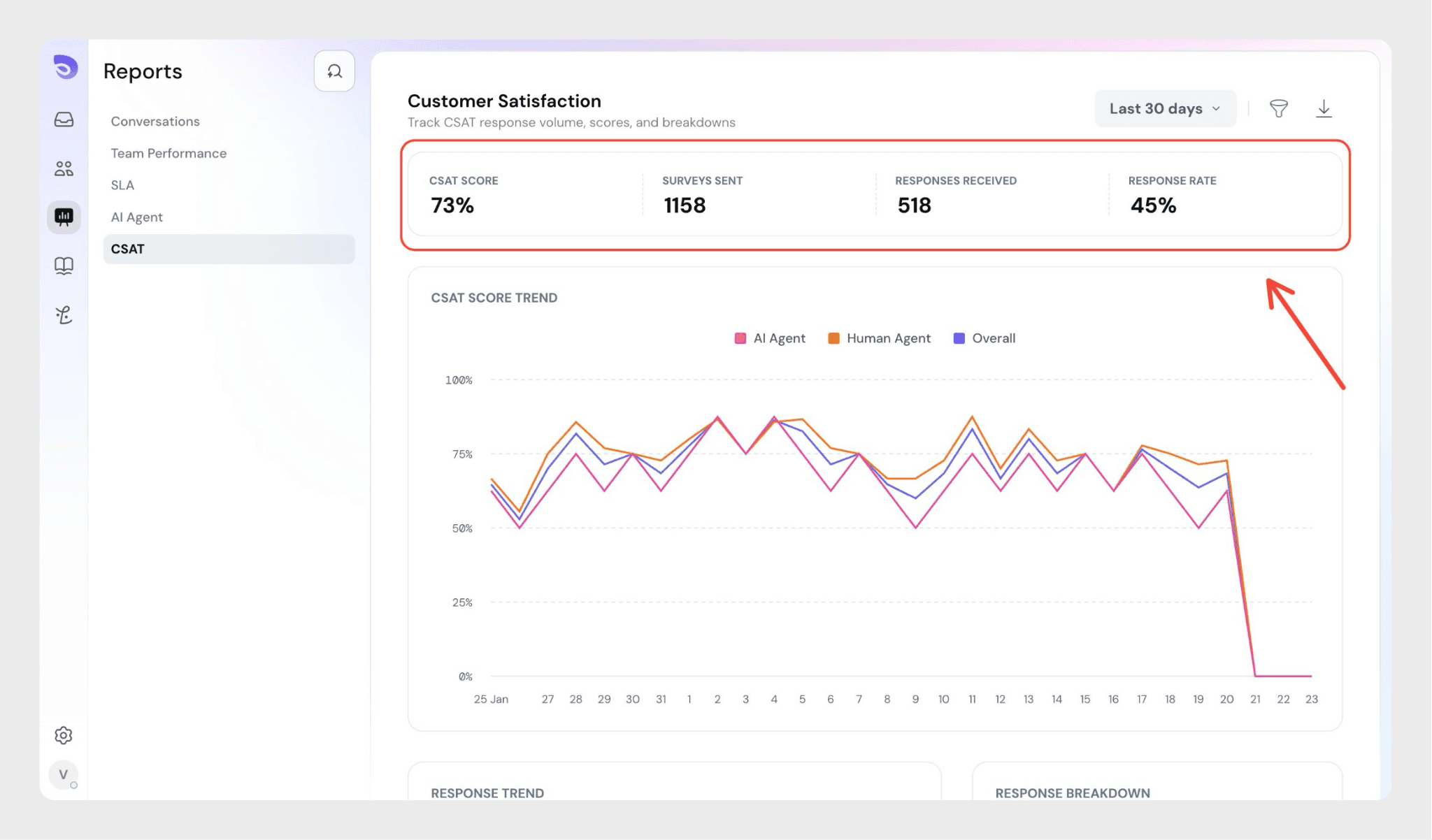Go to SLA report

click(122, 185)
